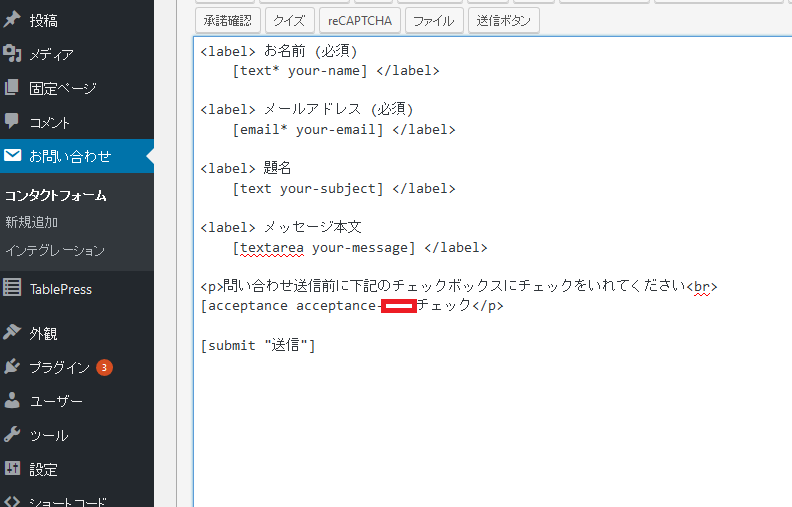The height and width of the screenshot is (507, 792).
Task: Add a reCAPTCHA tag to the form
Action: click(x=360, y=20)
